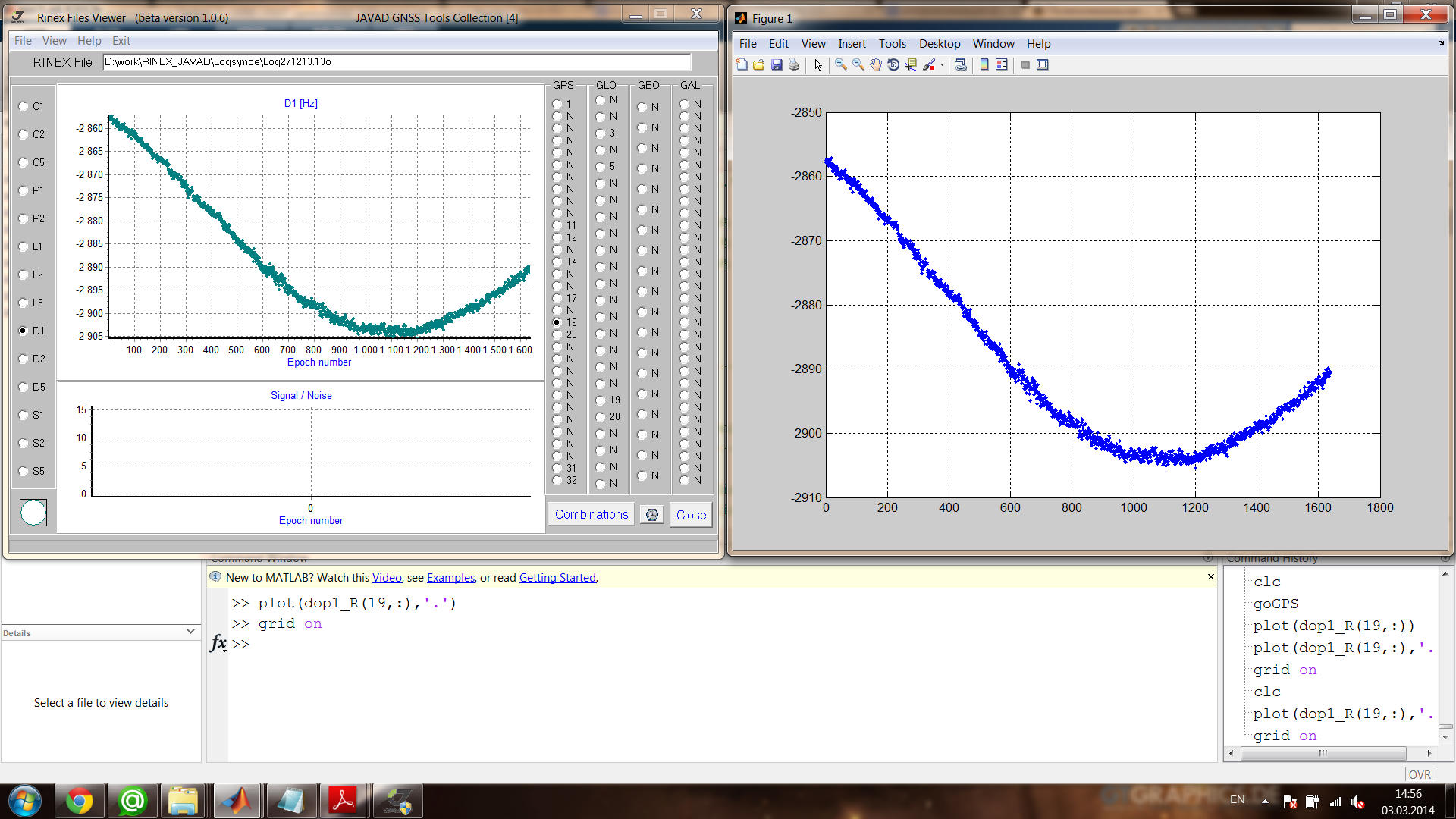Select the C1 observation radio button
The height and width of the screenshot is (819, 1456).
pyautogui.click(x=24, y=107)
